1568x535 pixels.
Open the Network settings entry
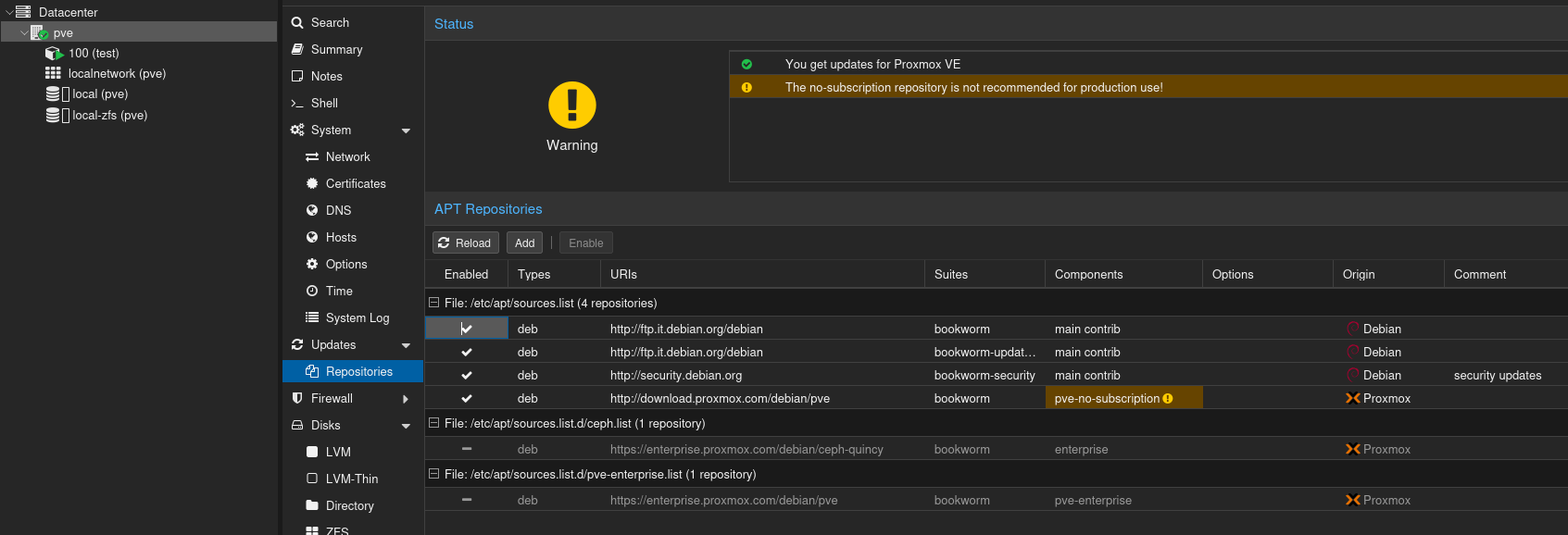353,156
